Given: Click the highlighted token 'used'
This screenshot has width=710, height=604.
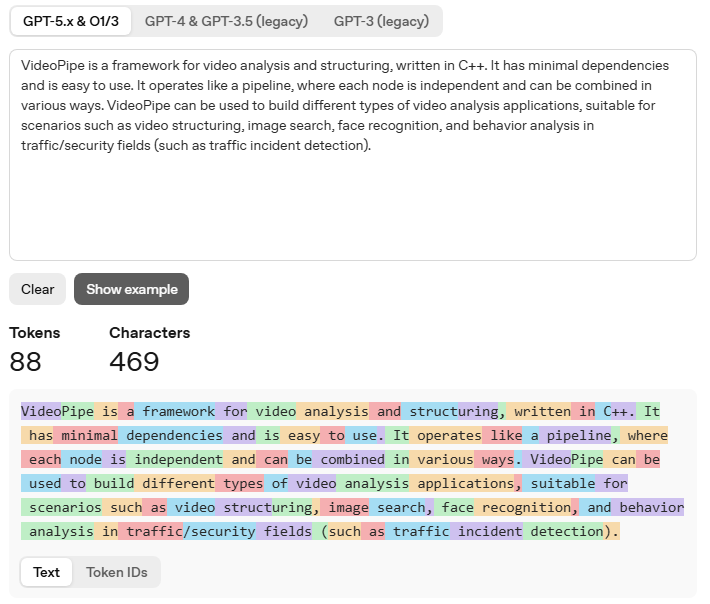Looking at the screenshot, I should click(41, 483).
